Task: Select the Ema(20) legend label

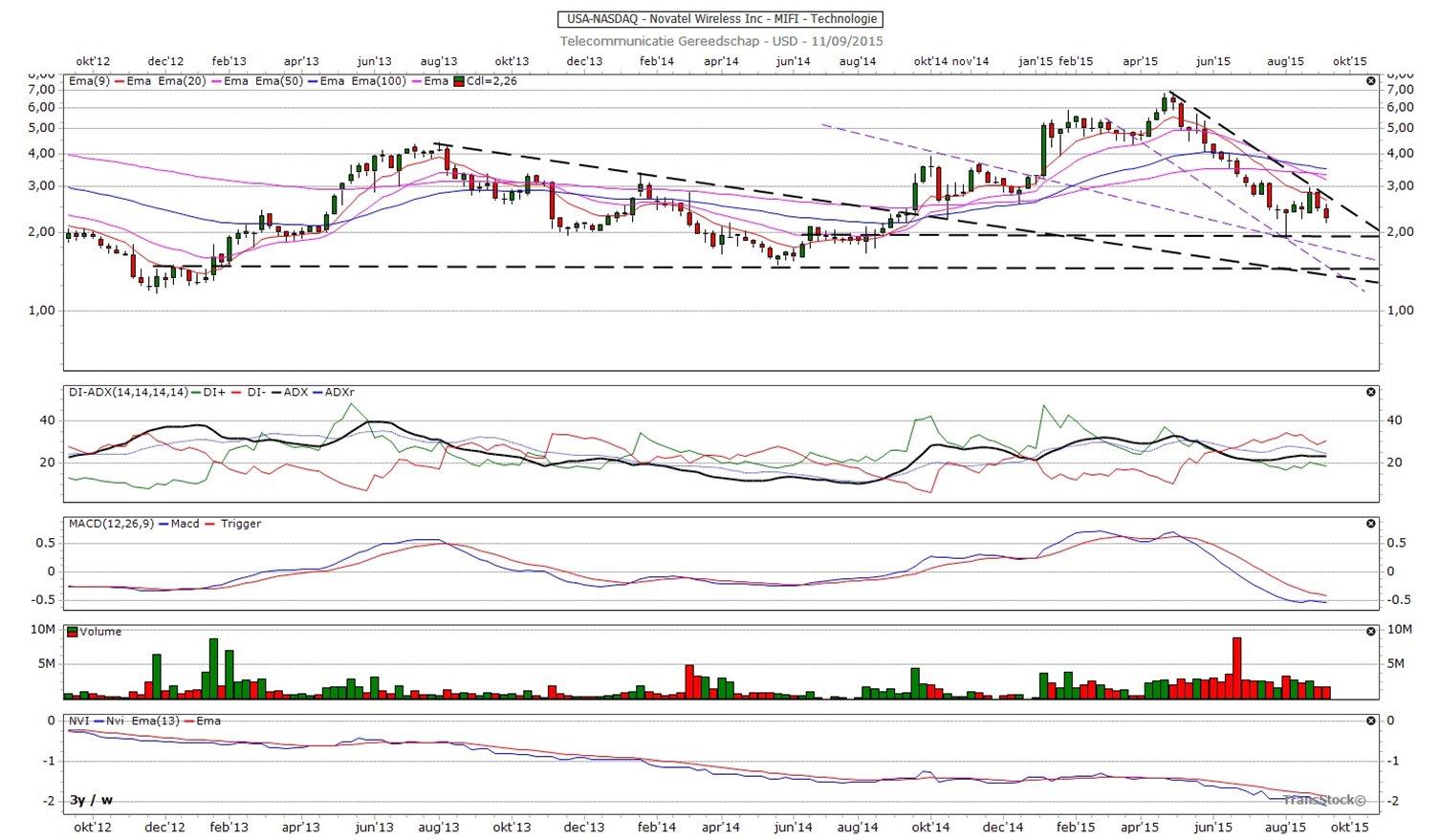Action: 182,81
